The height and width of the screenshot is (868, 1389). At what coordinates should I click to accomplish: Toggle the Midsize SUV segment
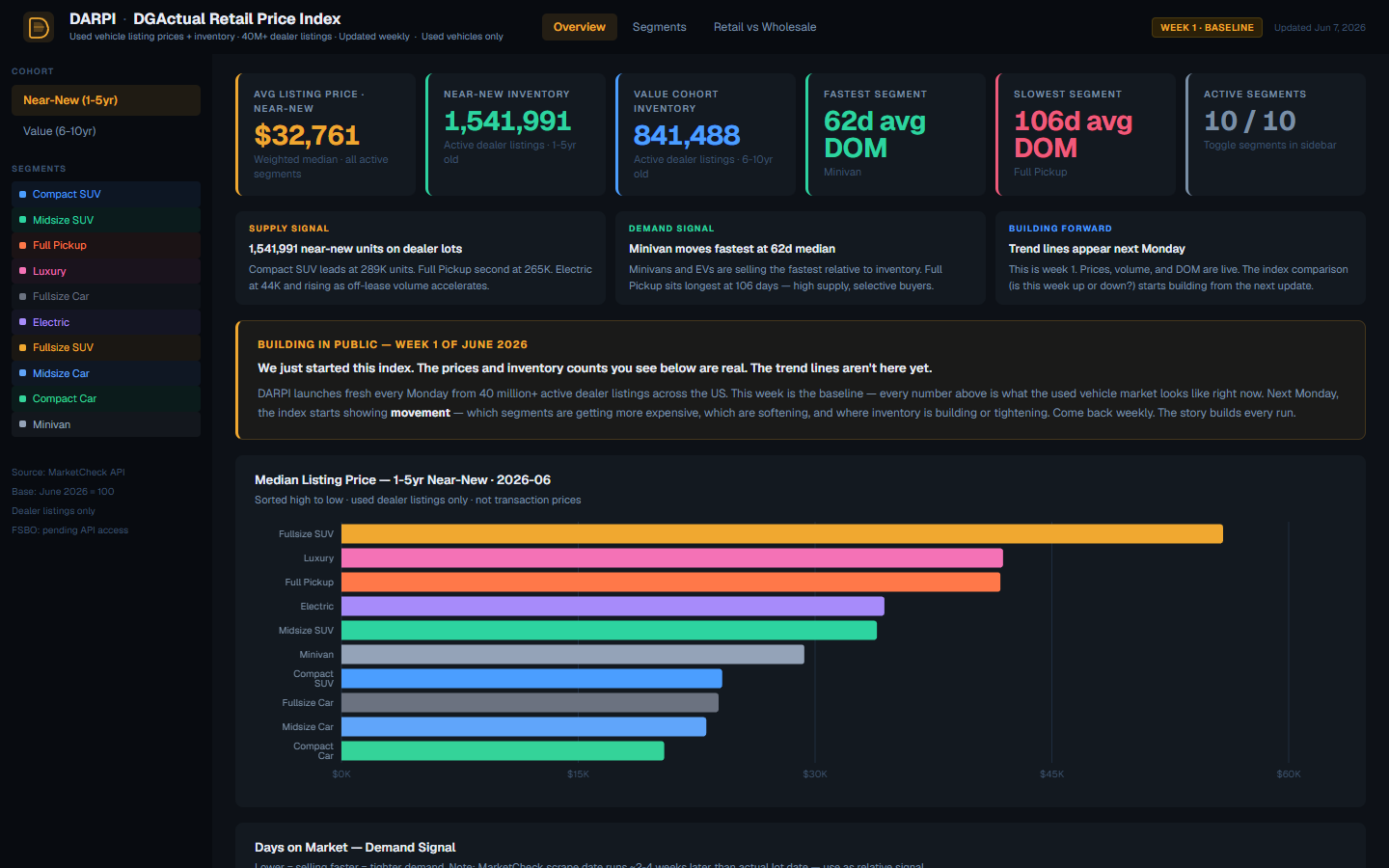[106, 220]
